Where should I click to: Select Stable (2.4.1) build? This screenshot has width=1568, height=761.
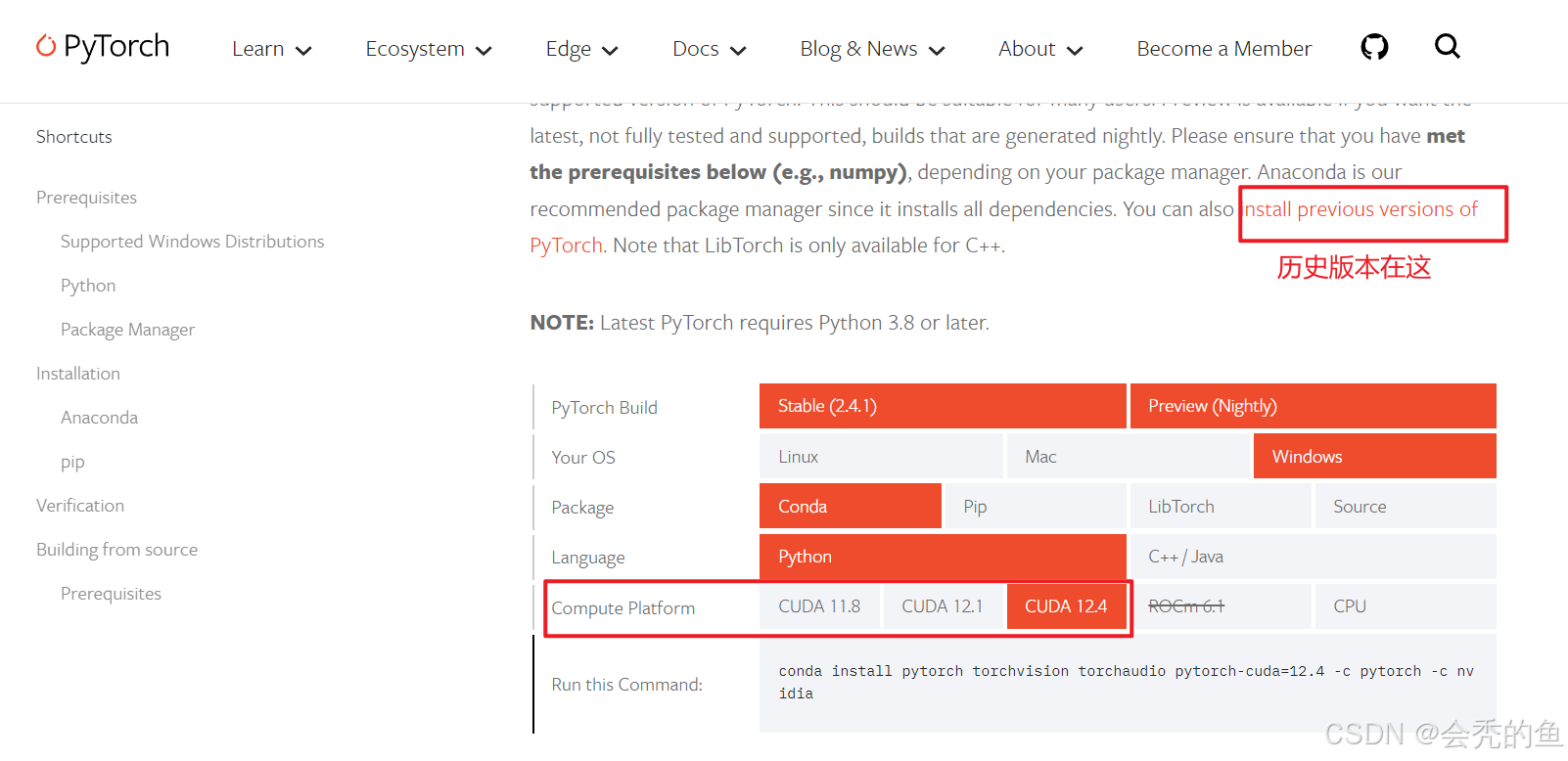[x=943, y=406]
